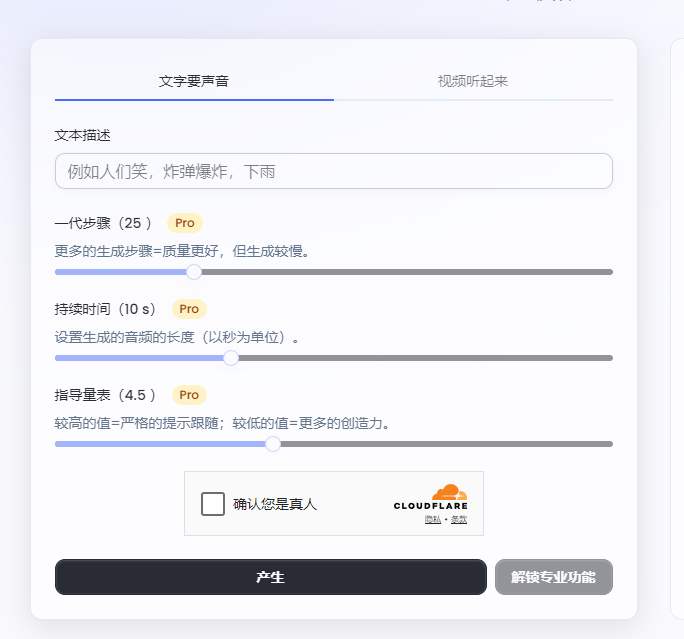Open the Cloudflare 条款 link
This screenshot has width=684, height=639.
(x=459, y=519)
